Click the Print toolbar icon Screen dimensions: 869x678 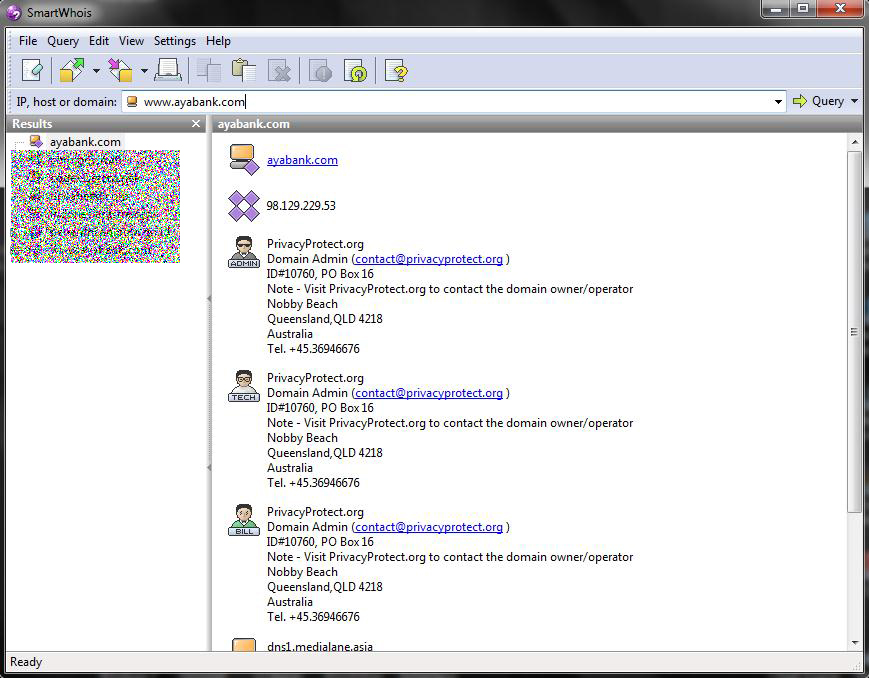tap(168, 71)
